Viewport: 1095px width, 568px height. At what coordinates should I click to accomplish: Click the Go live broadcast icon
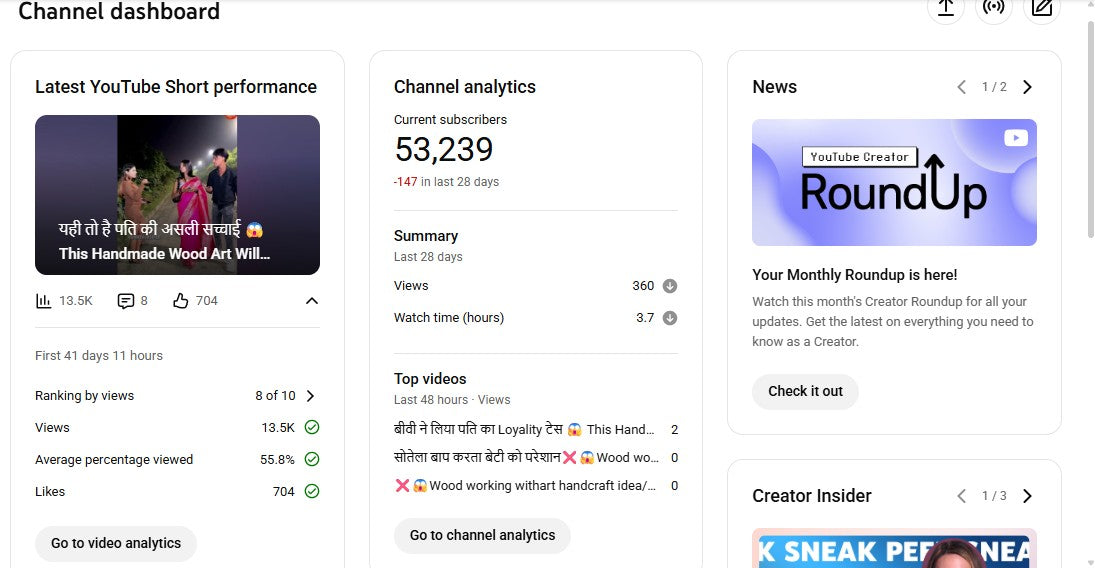(994, 8)
